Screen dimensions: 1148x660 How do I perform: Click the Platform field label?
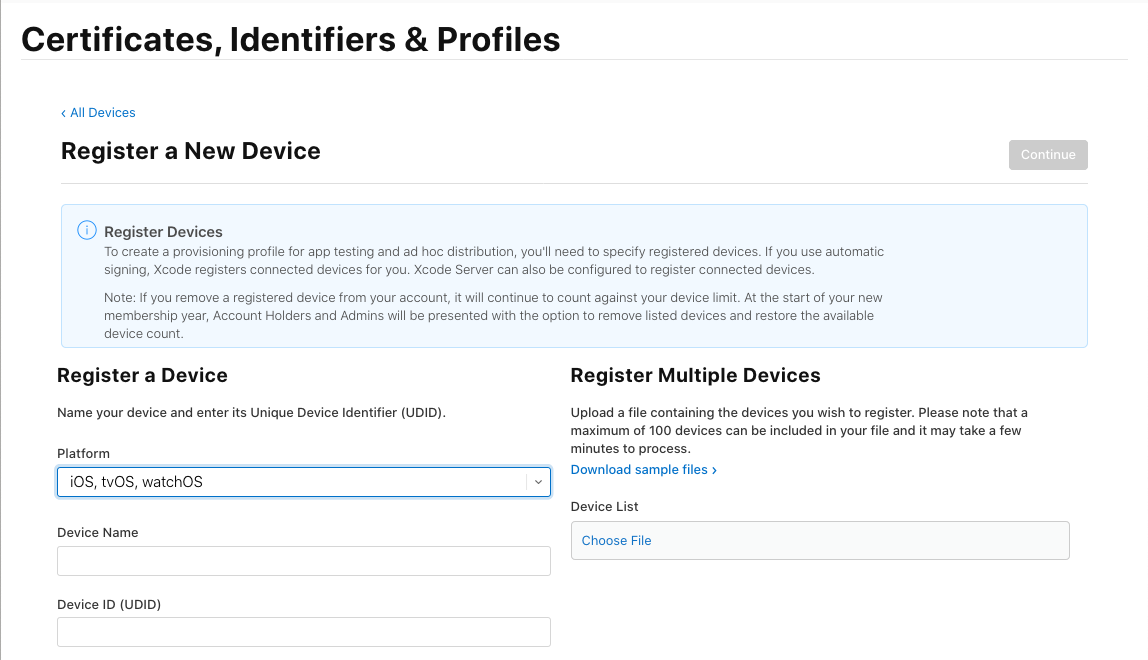(x=83, y=453)
